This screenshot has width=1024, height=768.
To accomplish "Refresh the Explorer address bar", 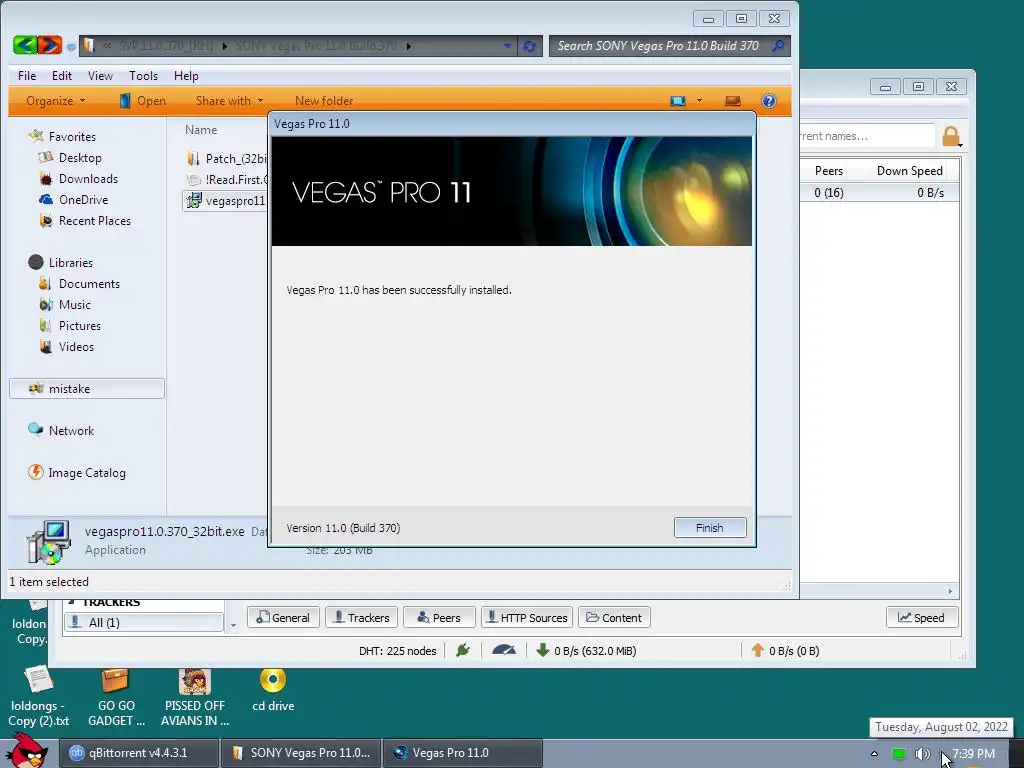I will (x=530, y=46).
